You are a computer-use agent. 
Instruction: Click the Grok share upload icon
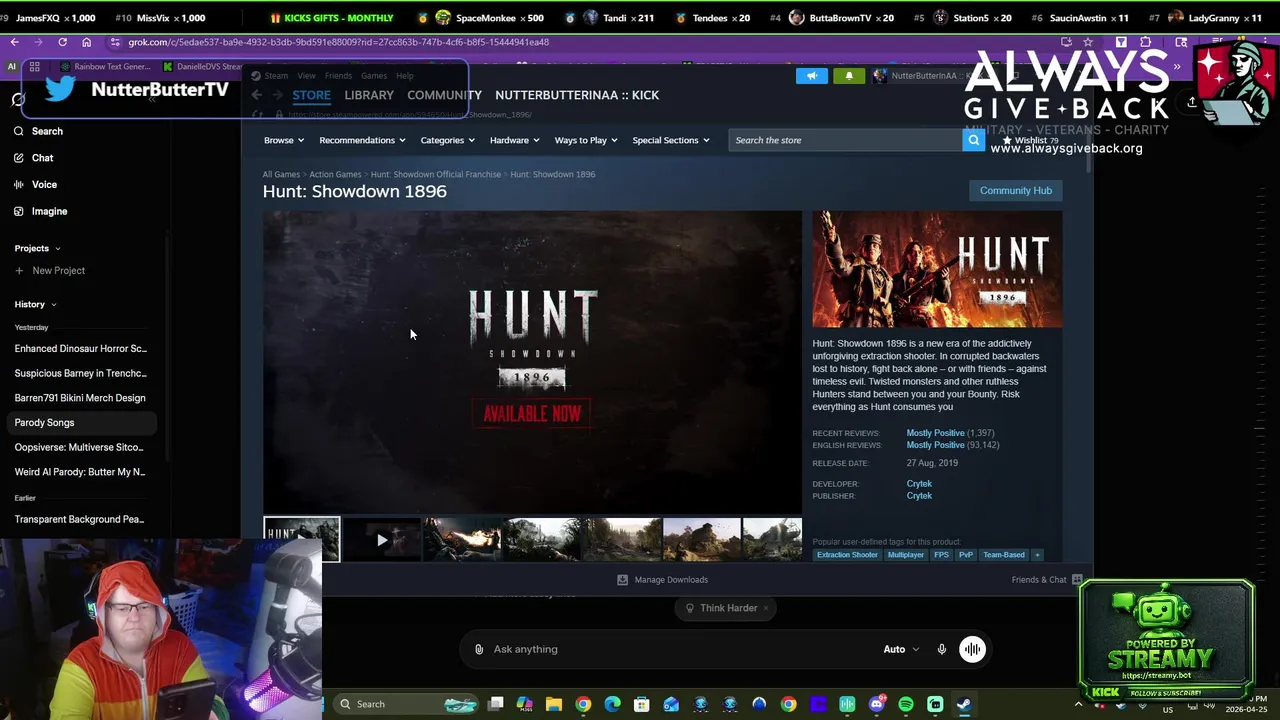(1192, 102)
